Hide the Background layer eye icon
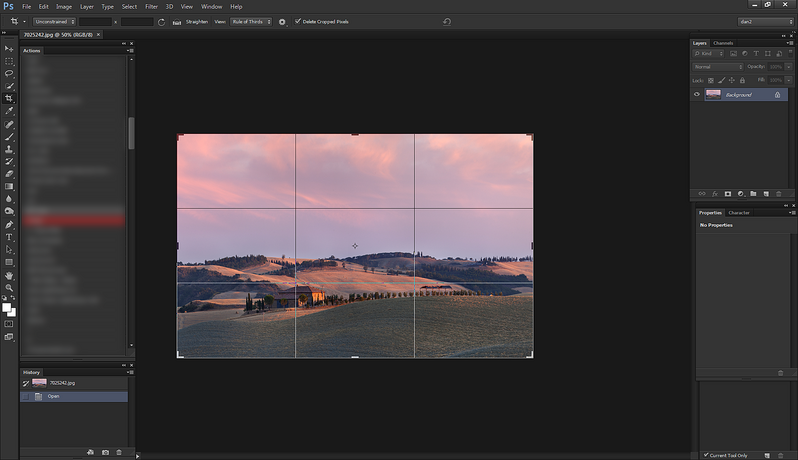This screenshot has height=460, width=798. (697, 94)
